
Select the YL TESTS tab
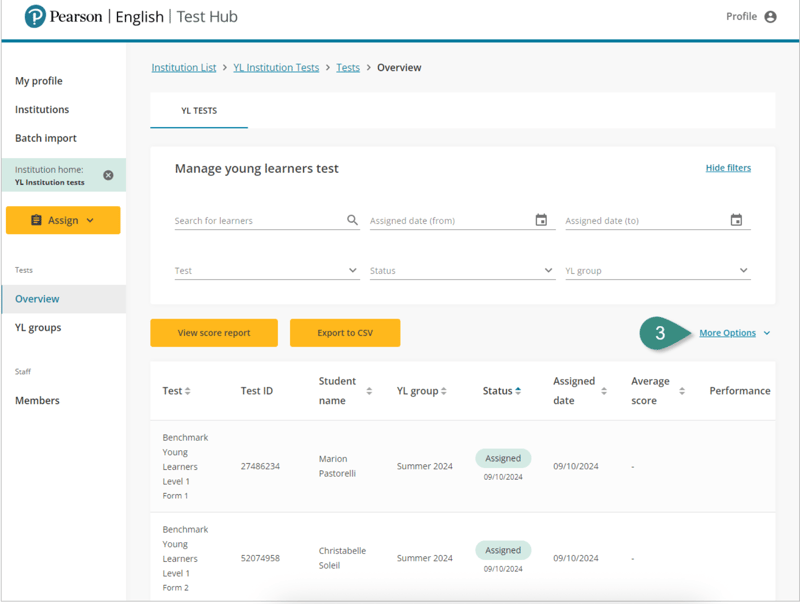click(199, 111)
